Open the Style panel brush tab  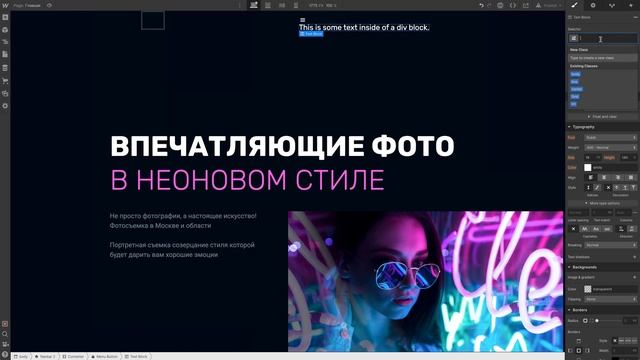point(574,5)
